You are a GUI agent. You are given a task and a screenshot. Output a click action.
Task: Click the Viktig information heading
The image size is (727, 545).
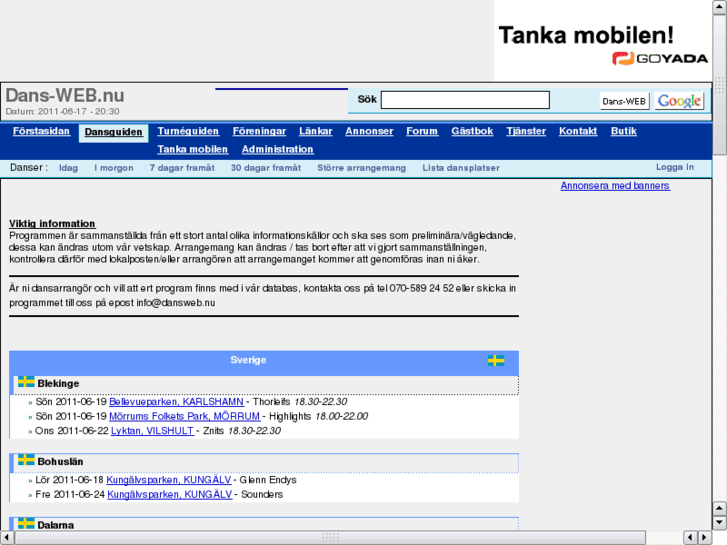pyautogui.click(x=52, y=224)
